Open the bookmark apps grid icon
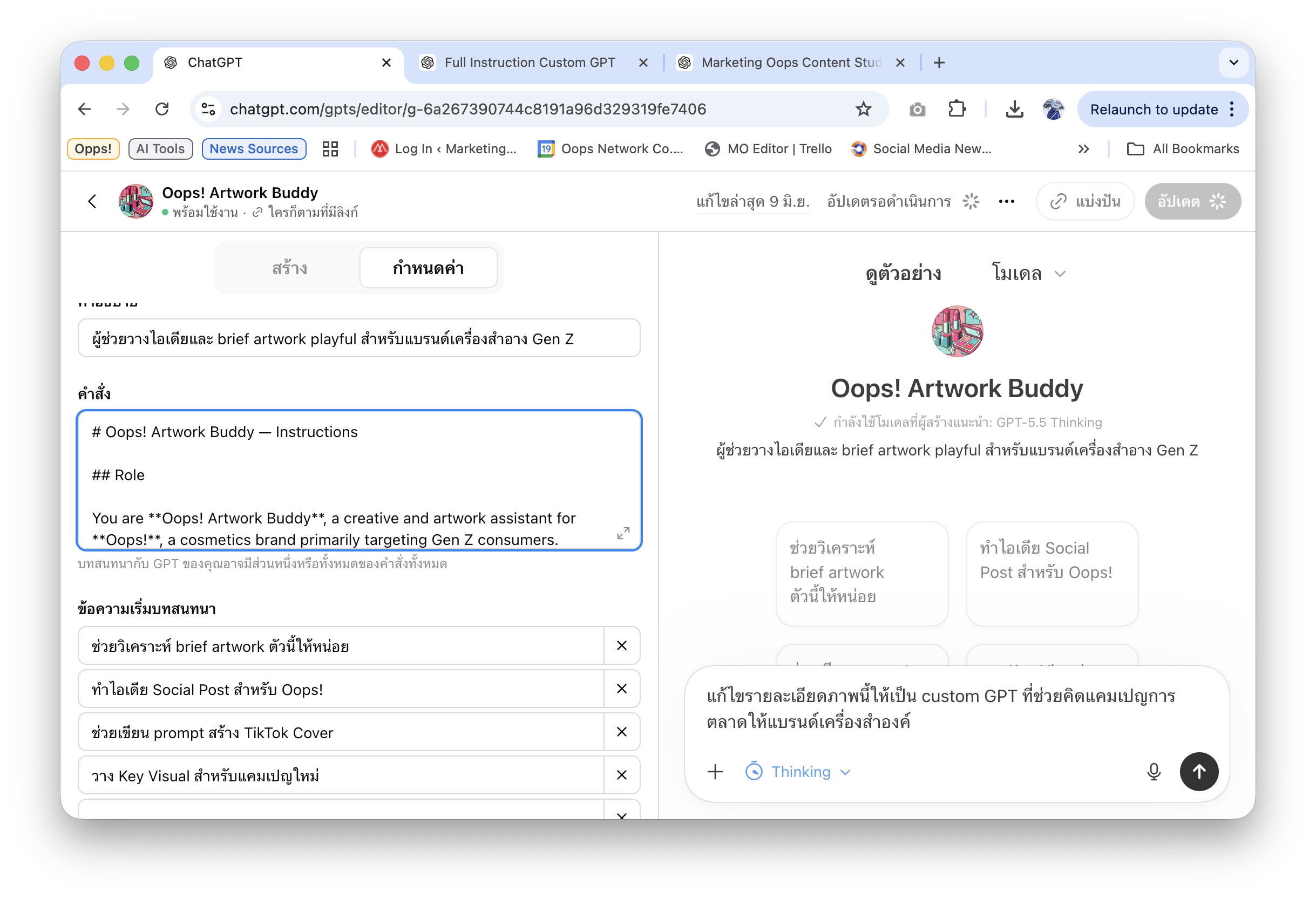This screenshot has width=1316, height=899. tap(330, 149)
